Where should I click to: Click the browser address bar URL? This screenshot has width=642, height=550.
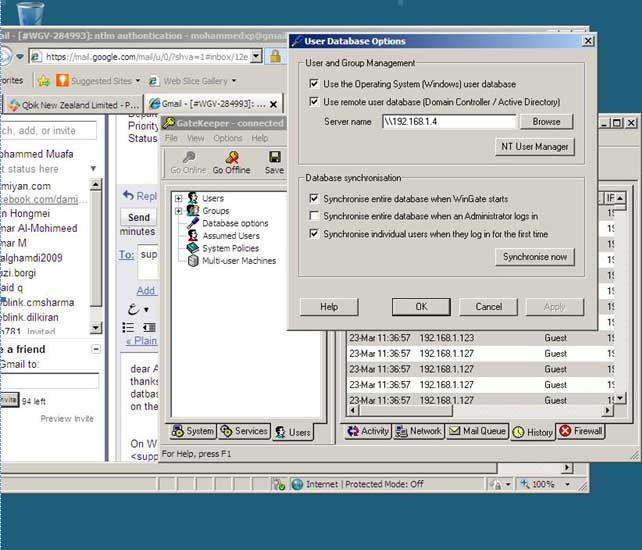pos(147,57)
